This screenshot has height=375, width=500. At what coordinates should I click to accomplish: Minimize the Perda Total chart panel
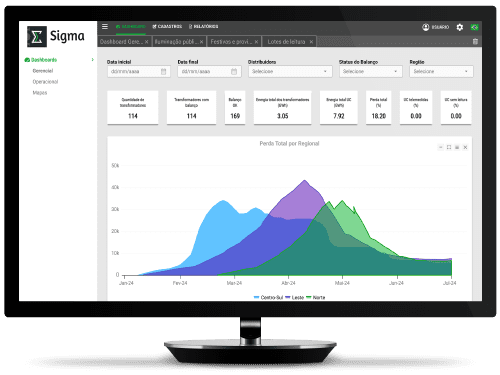pyautogui.click(x=441, y=147)
